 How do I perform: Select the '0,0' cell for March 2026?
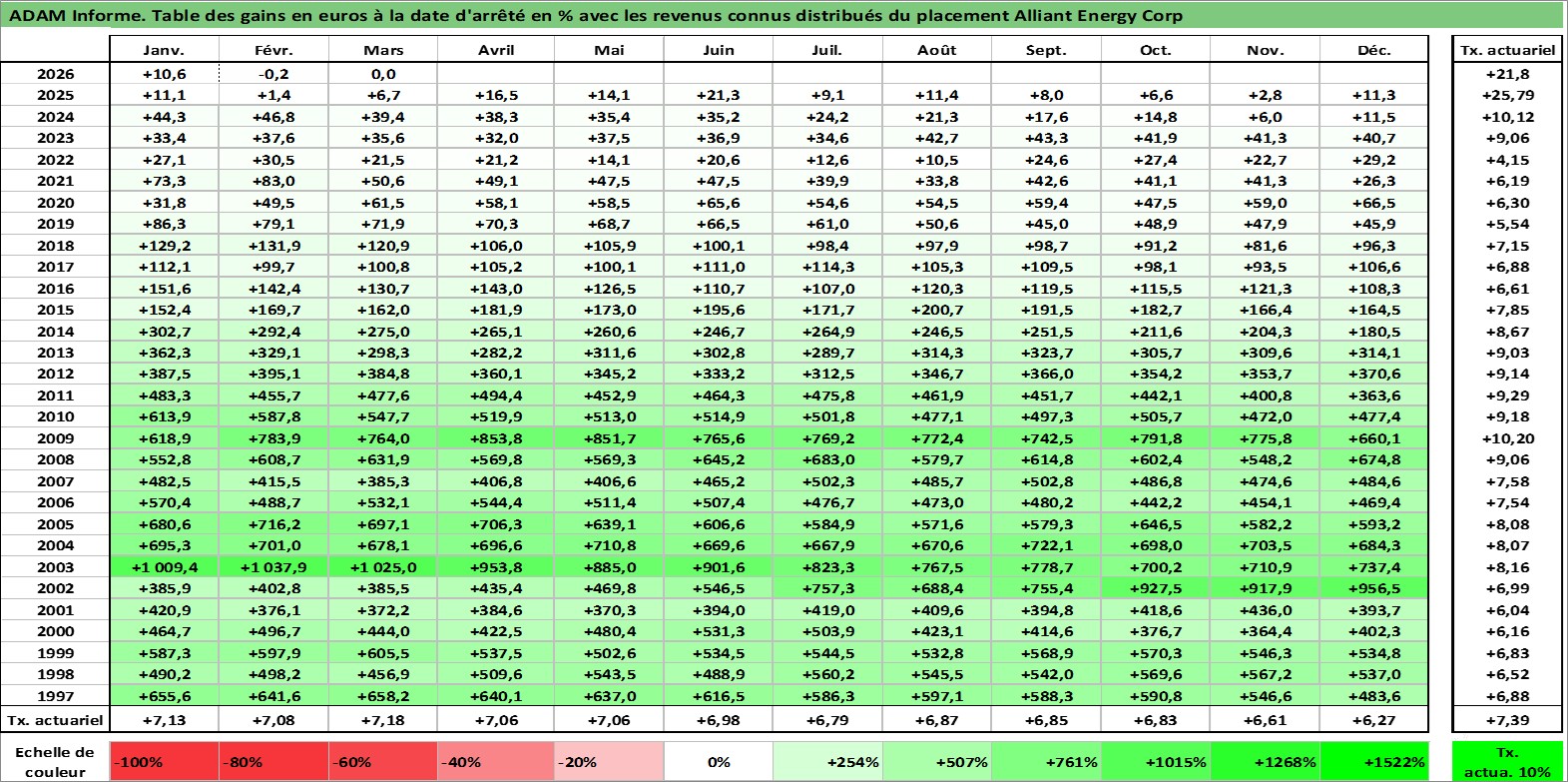[383, 74]
